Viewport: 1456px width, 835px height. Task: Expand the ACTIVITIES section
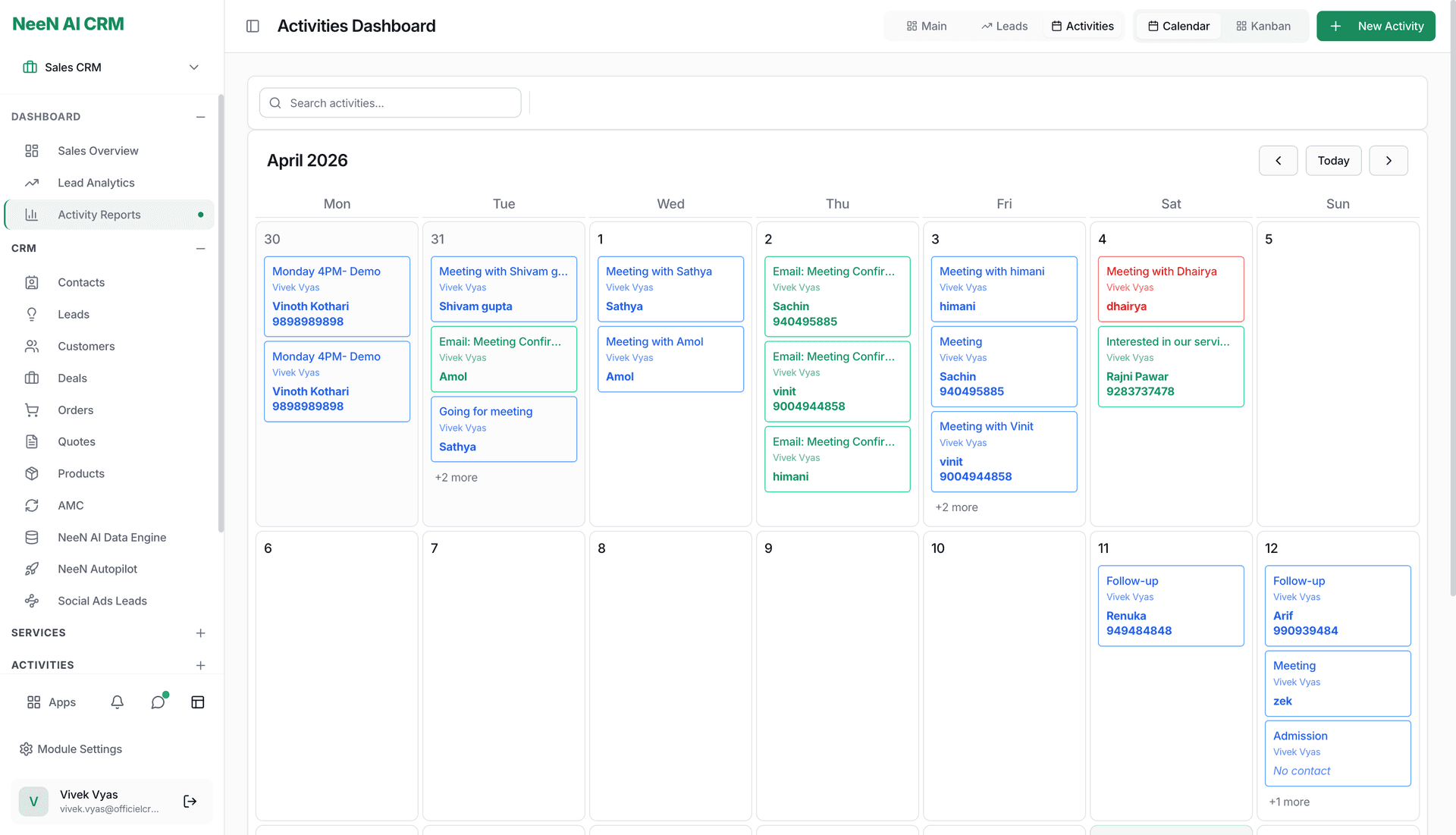pos(200,666)
